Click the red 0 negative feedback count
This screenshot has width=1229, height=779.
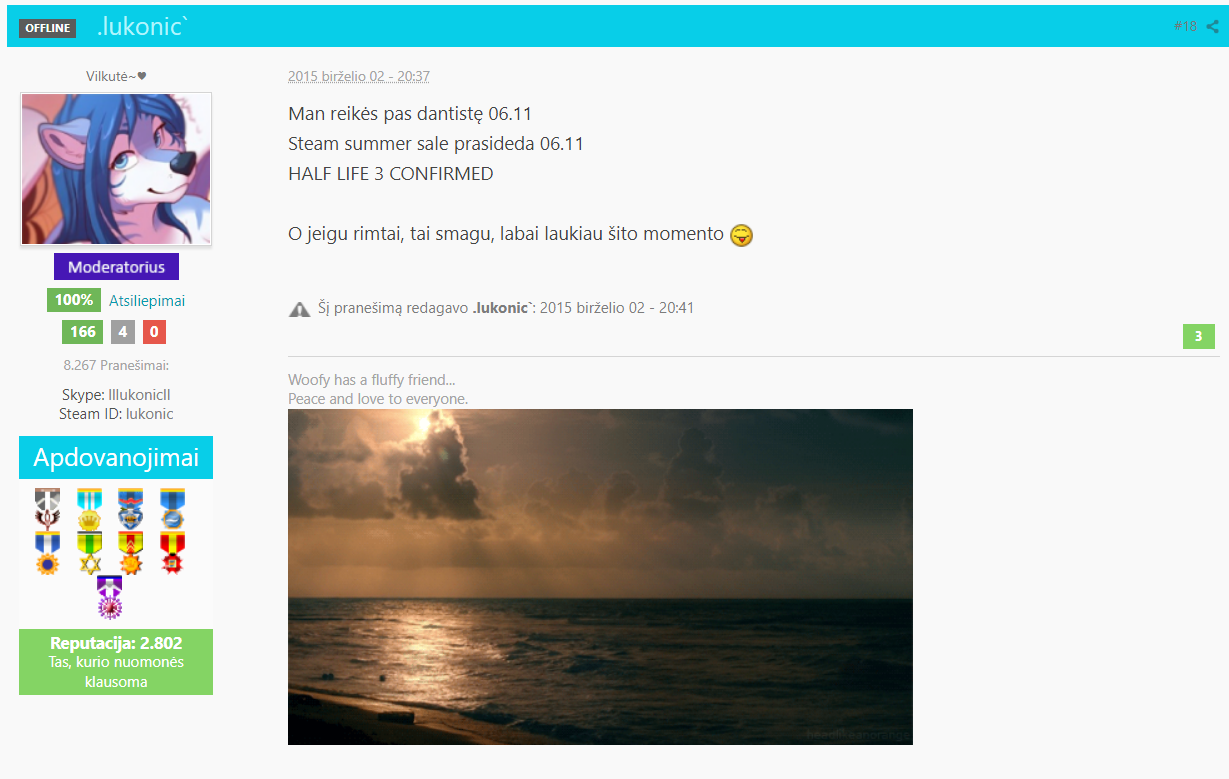[154, 332]
